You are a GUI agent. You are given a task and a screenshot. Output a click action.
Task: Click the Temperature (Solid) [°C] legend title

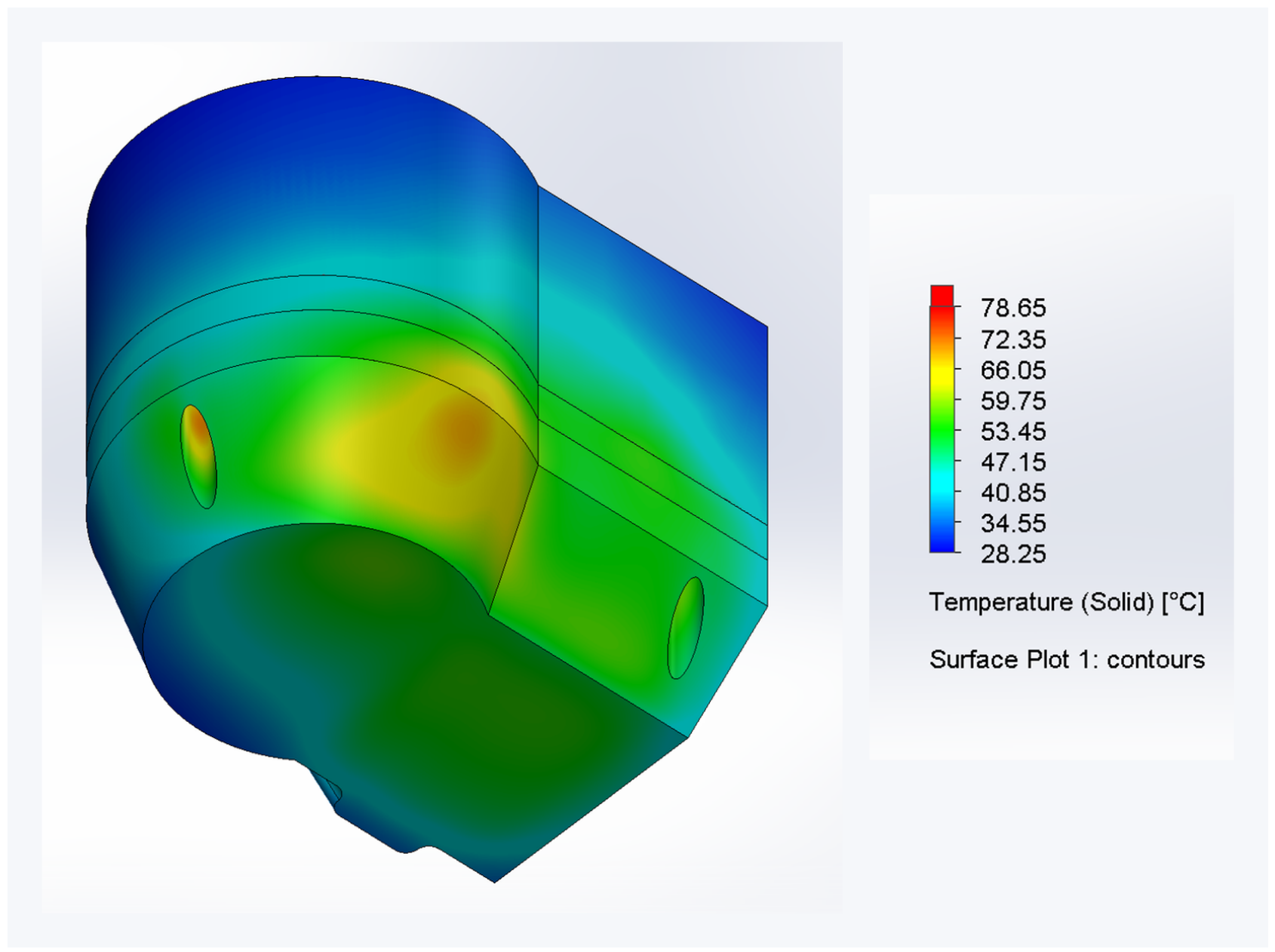click(1067, 602)
